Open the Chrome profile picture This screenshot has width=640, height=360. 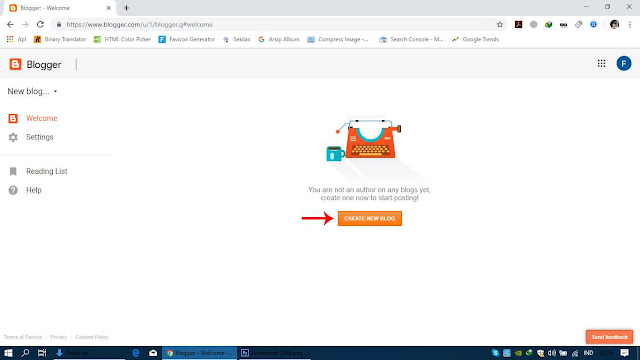pos(614,24)
